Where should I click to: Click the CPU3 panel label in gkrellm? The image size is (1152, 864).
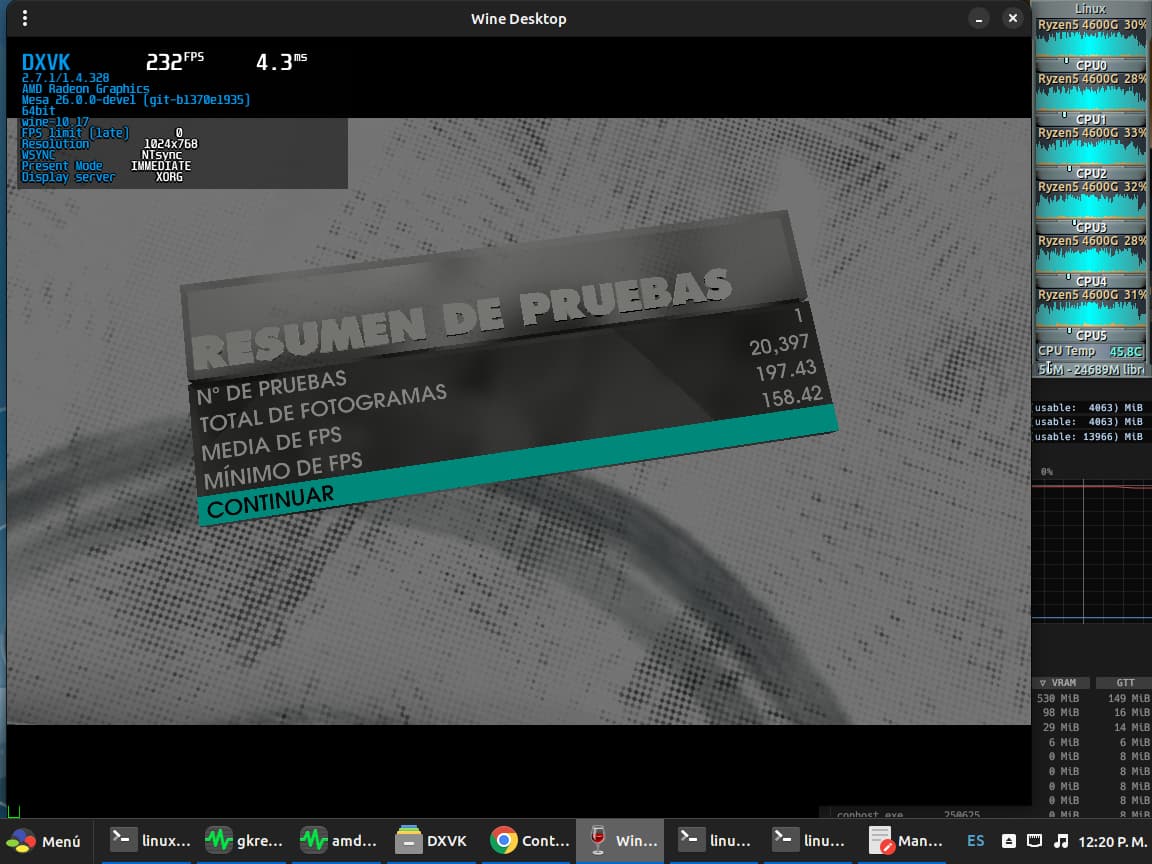pyautogui.click(x=1091, y=228)
